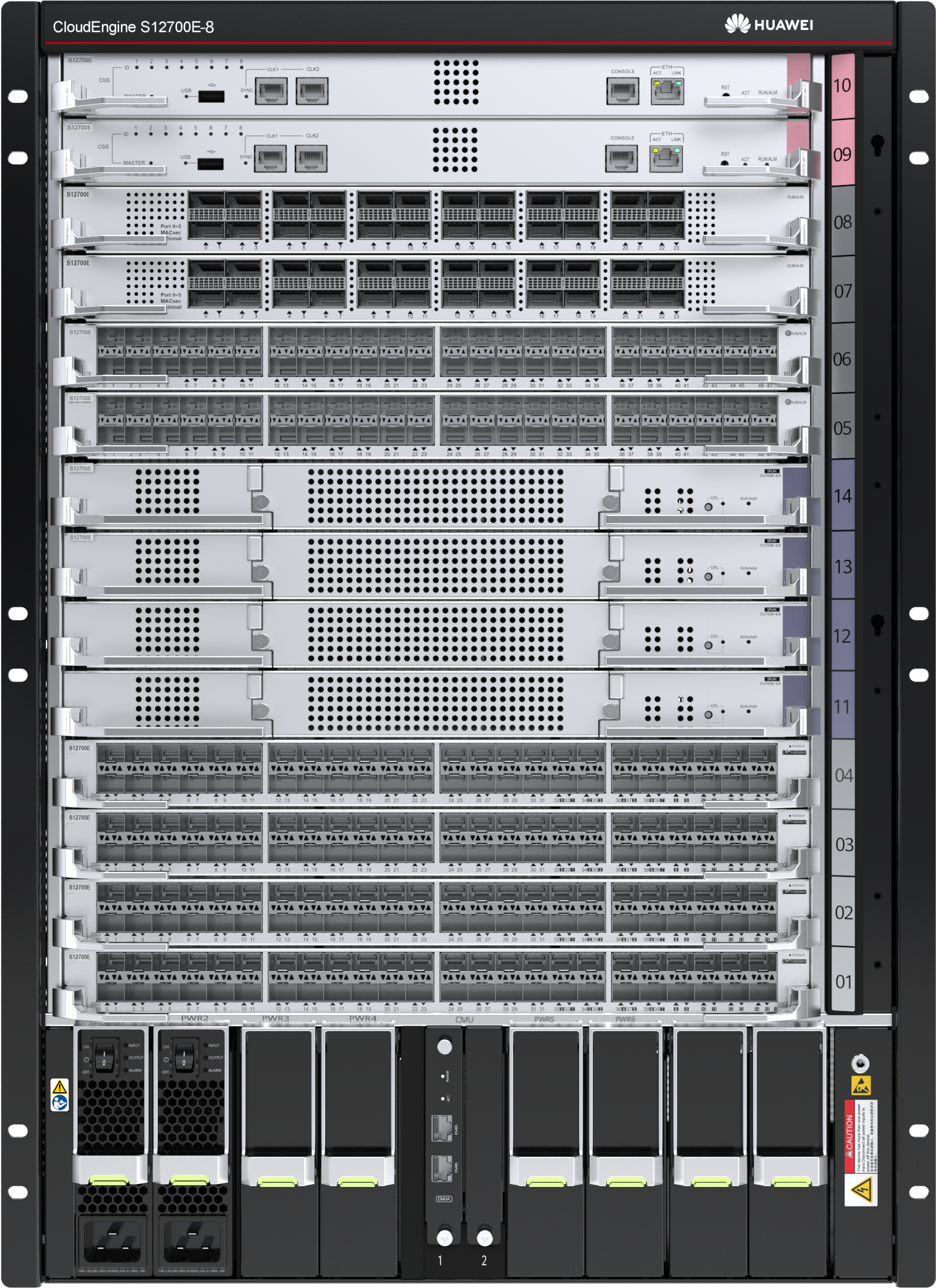Click the electrical hazard triangle below CAUTION label
The image size is (936, 1288).
[x=860, y=1189]
